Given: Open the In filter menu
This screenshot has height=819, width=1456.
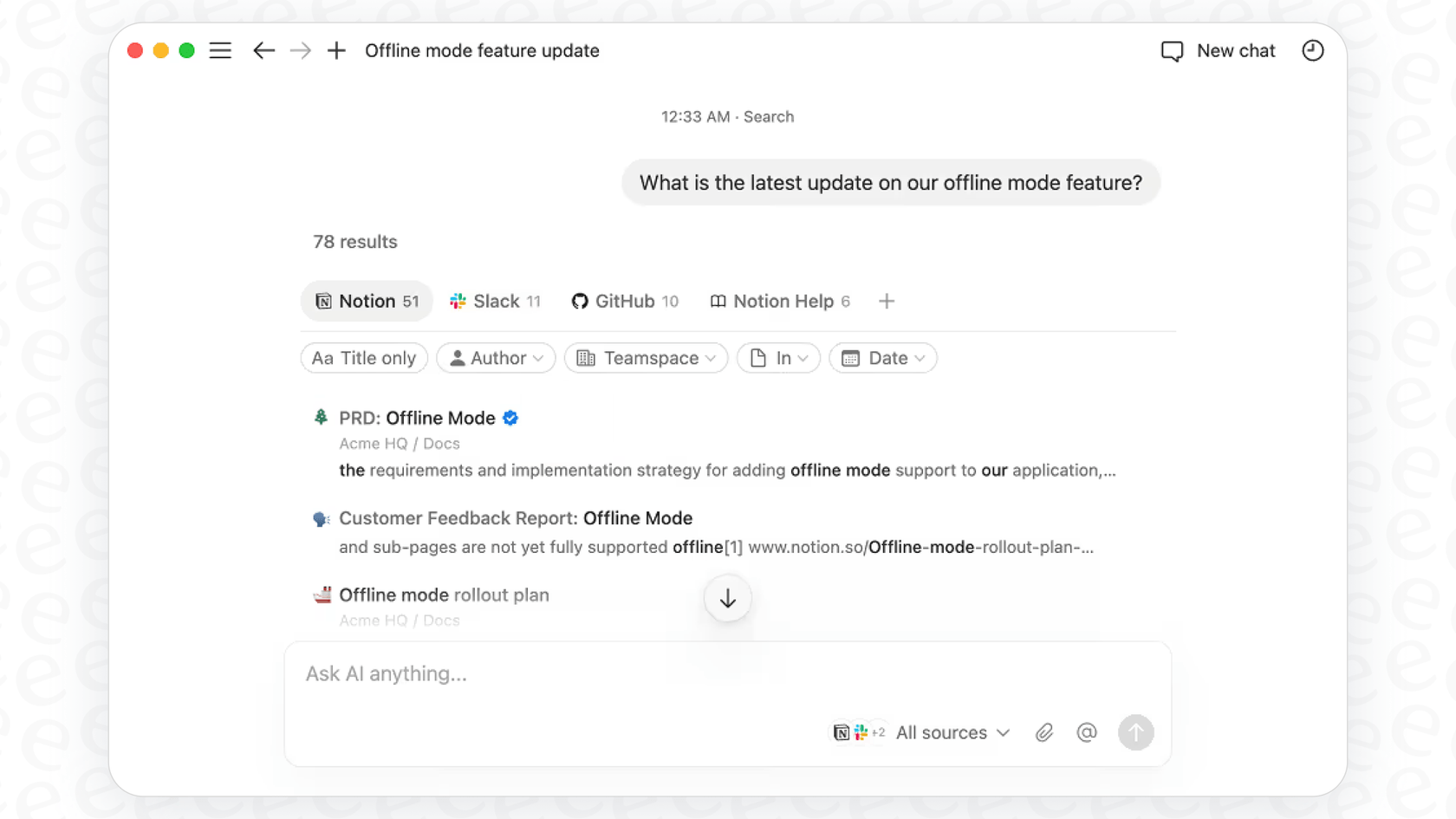Looking at the screenshot, I should click(777, 358).
